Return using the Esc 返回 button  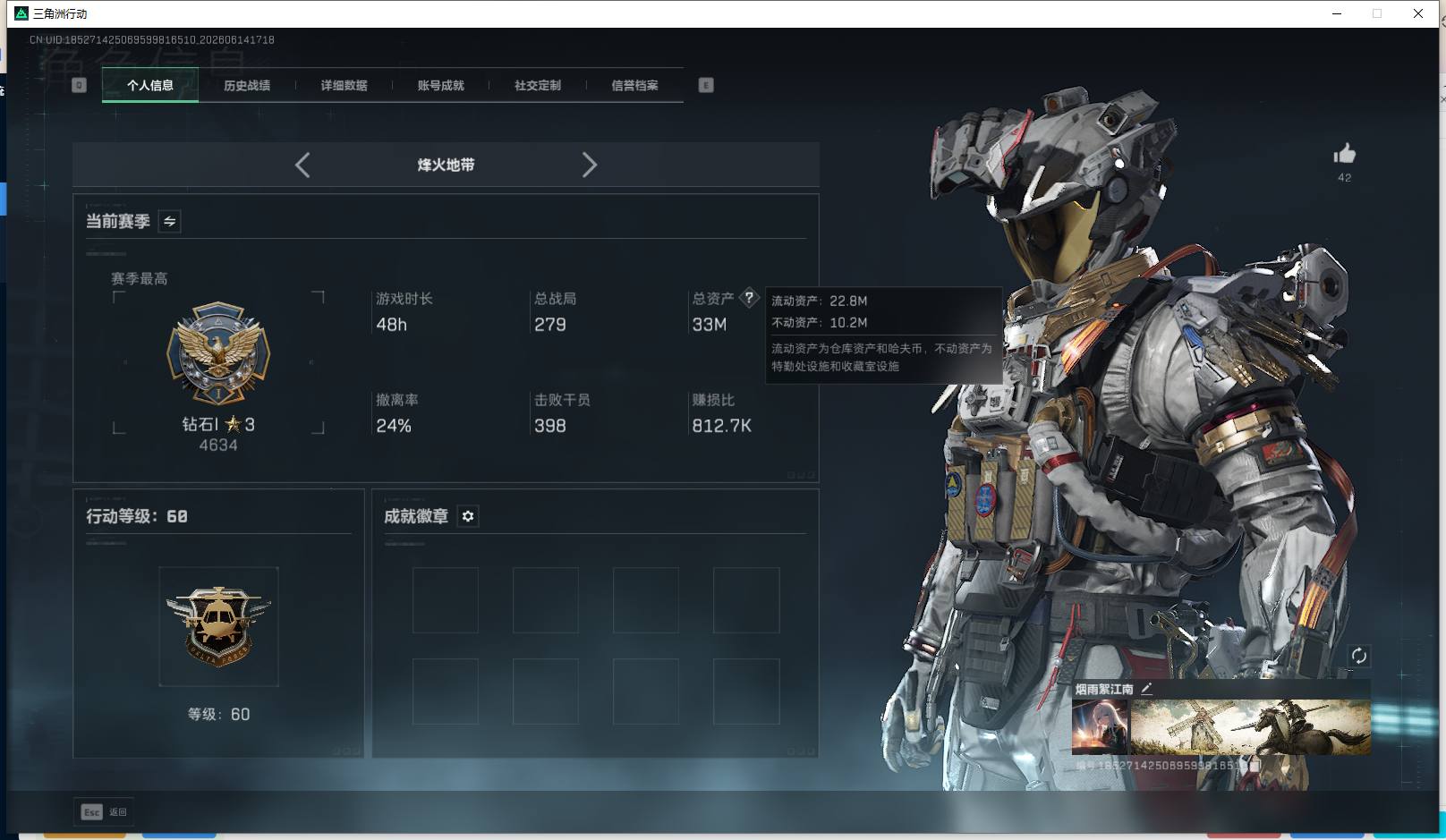pyautogui.click(x=104, y=812)
